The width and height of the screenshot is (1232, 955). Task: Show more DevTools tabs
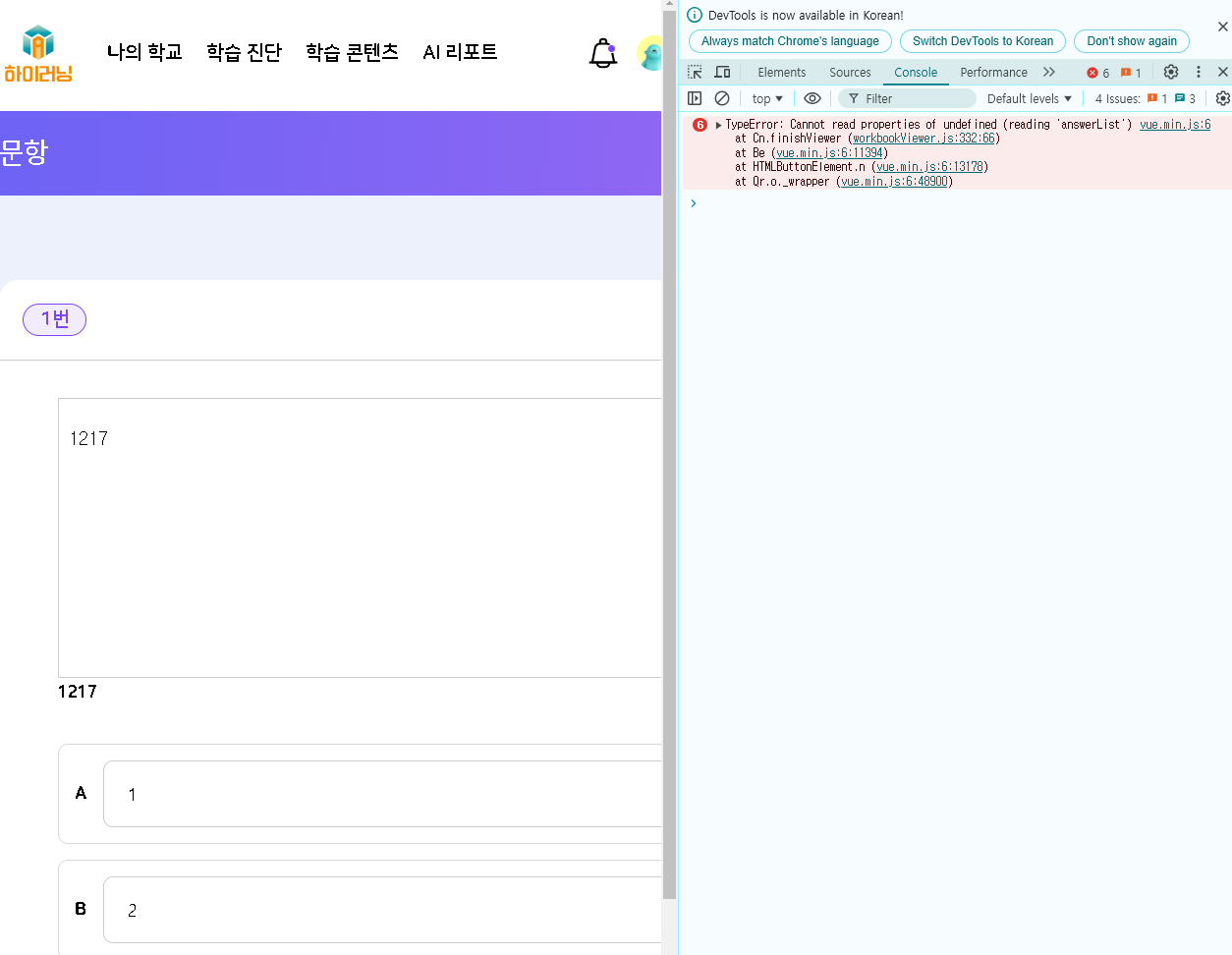click(x=1049, y=72)
